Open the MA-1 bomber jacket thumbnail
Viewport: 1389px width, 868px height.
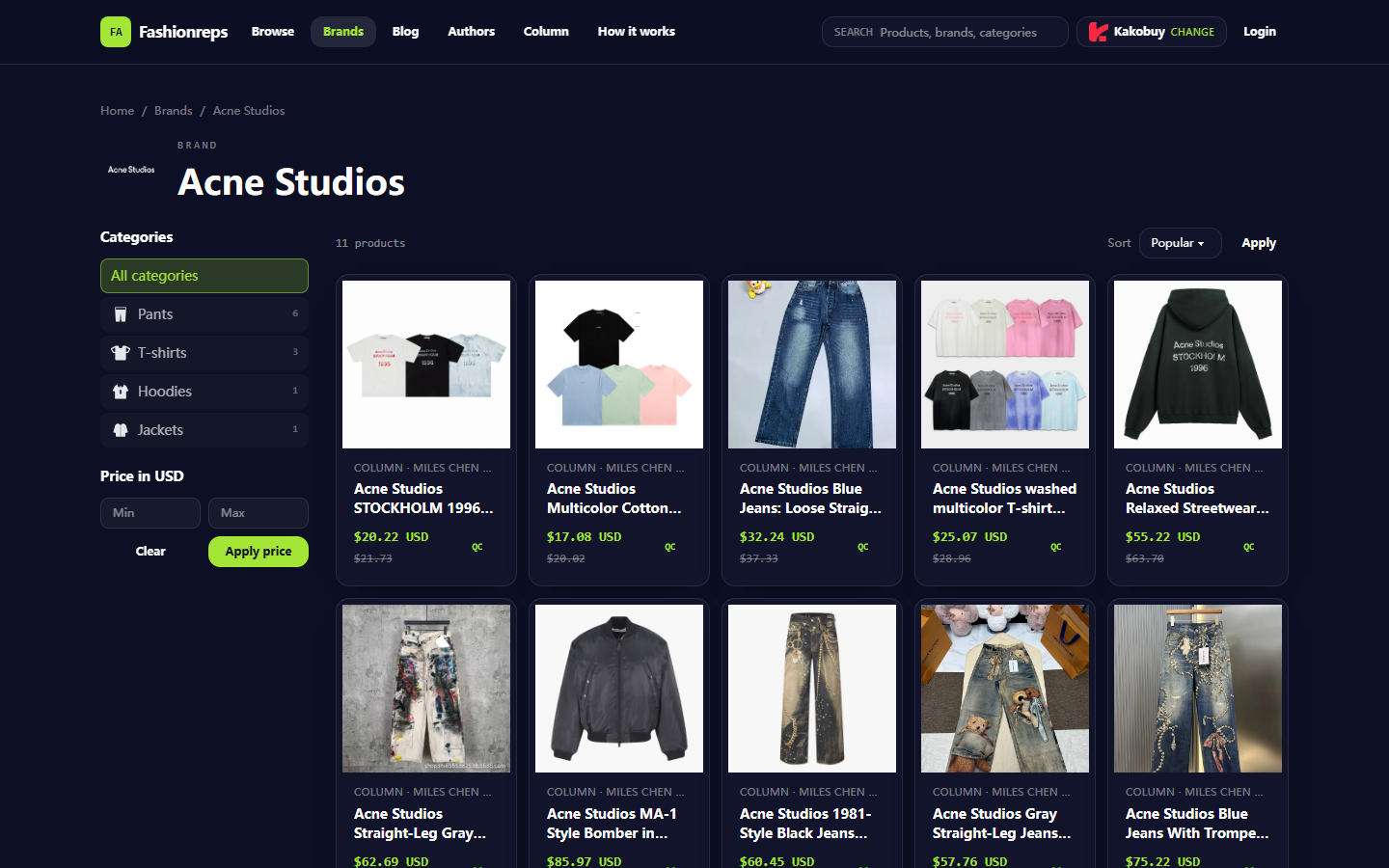[x=619, y=689]
